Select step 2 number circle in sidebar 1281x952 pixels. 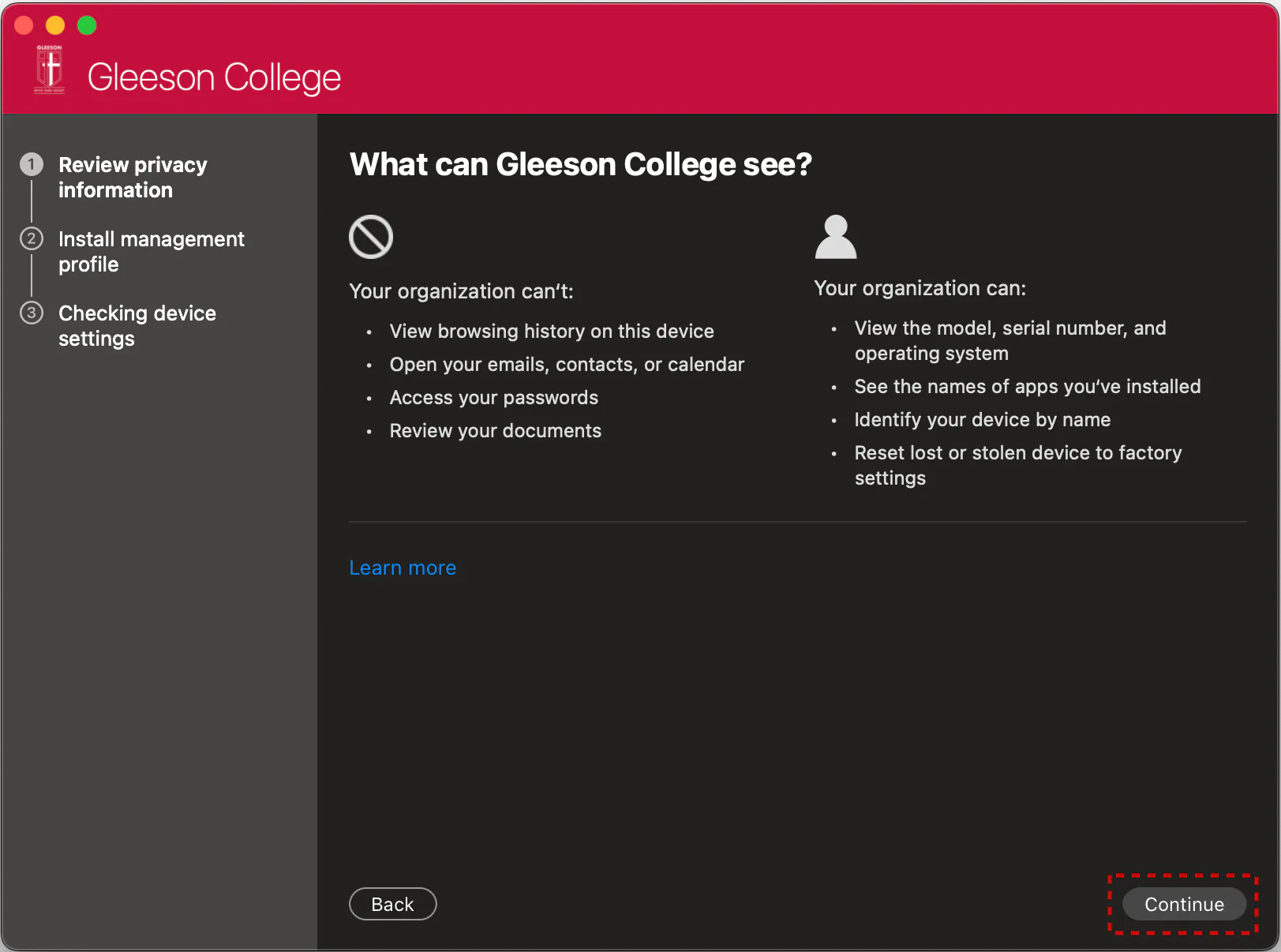click(x=32, y=238)
